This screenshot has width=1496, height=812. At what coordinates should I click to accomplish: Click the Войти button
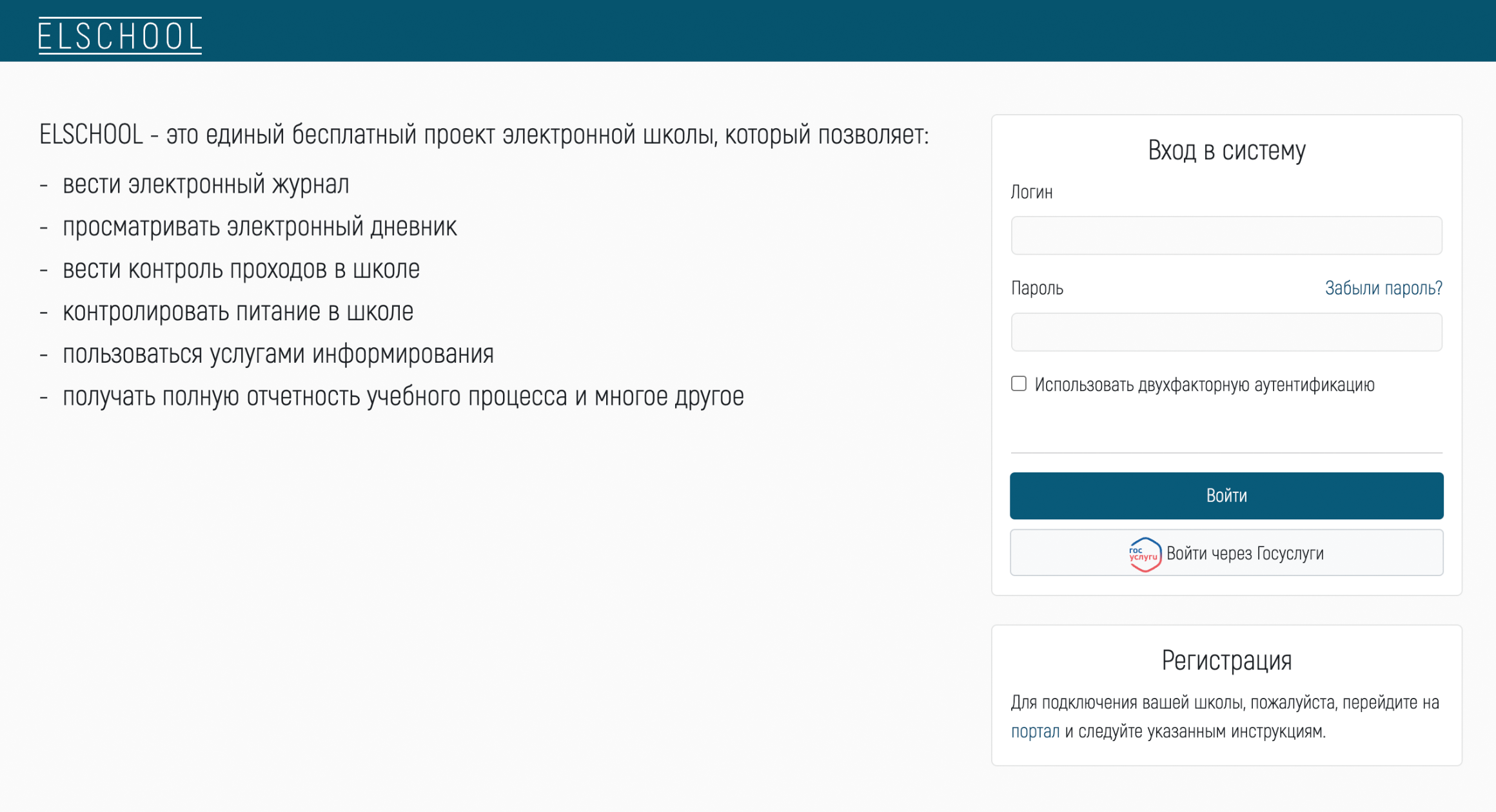click(1226, 496)
